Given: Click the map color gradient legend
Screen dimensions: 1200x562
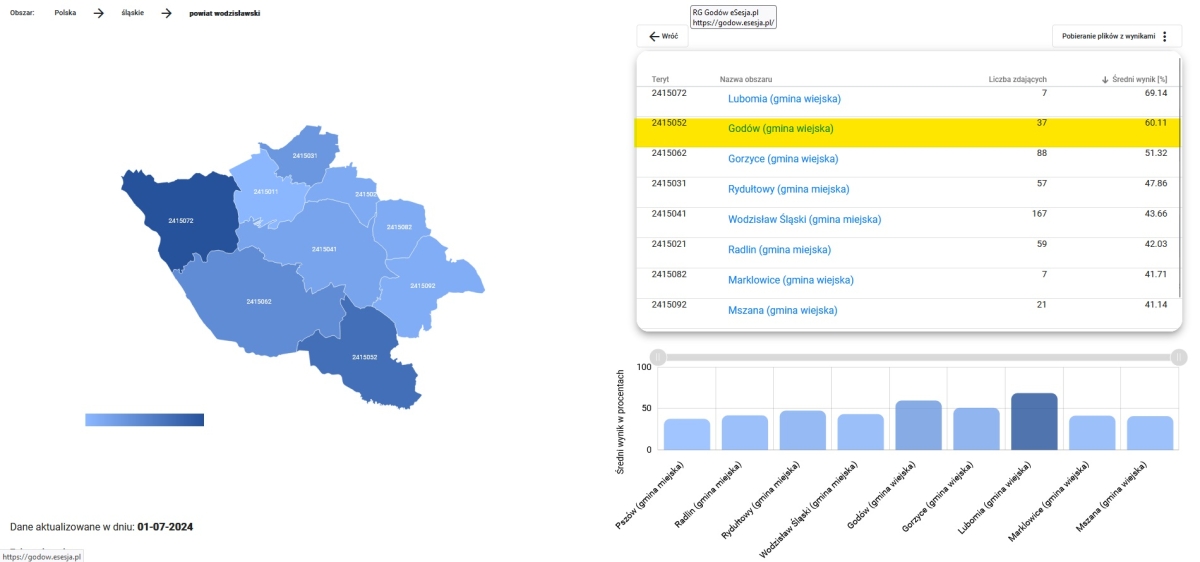Looking at the screenshot, I should [x=144, y=420].
